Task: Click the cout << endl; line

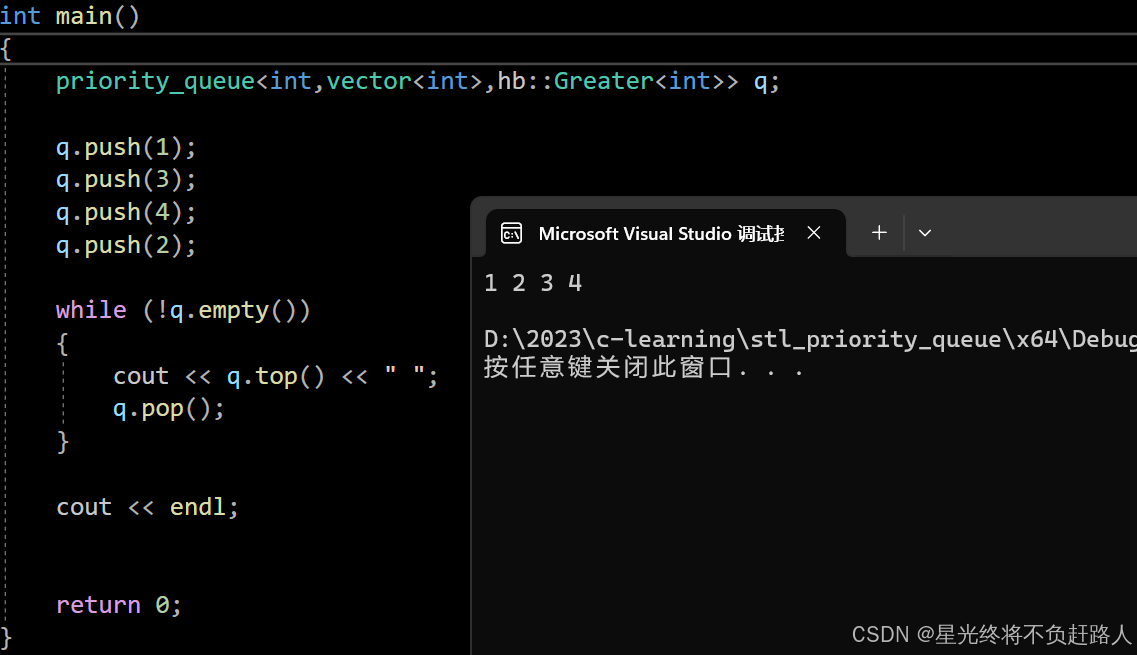Action: point(147,507)
